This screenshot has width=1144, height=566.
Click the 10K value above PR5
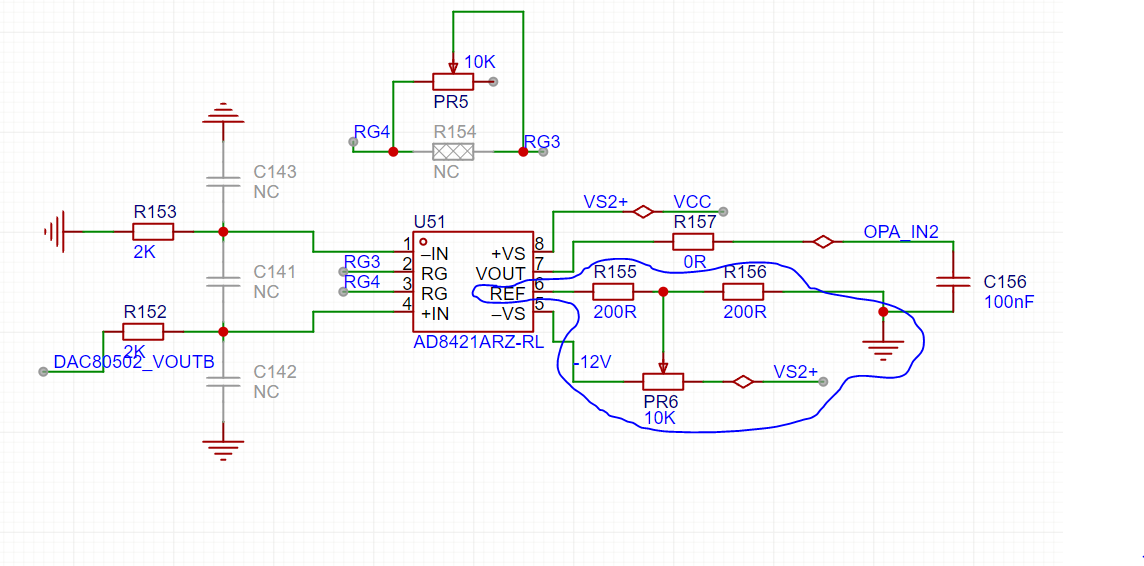point(479,62)
